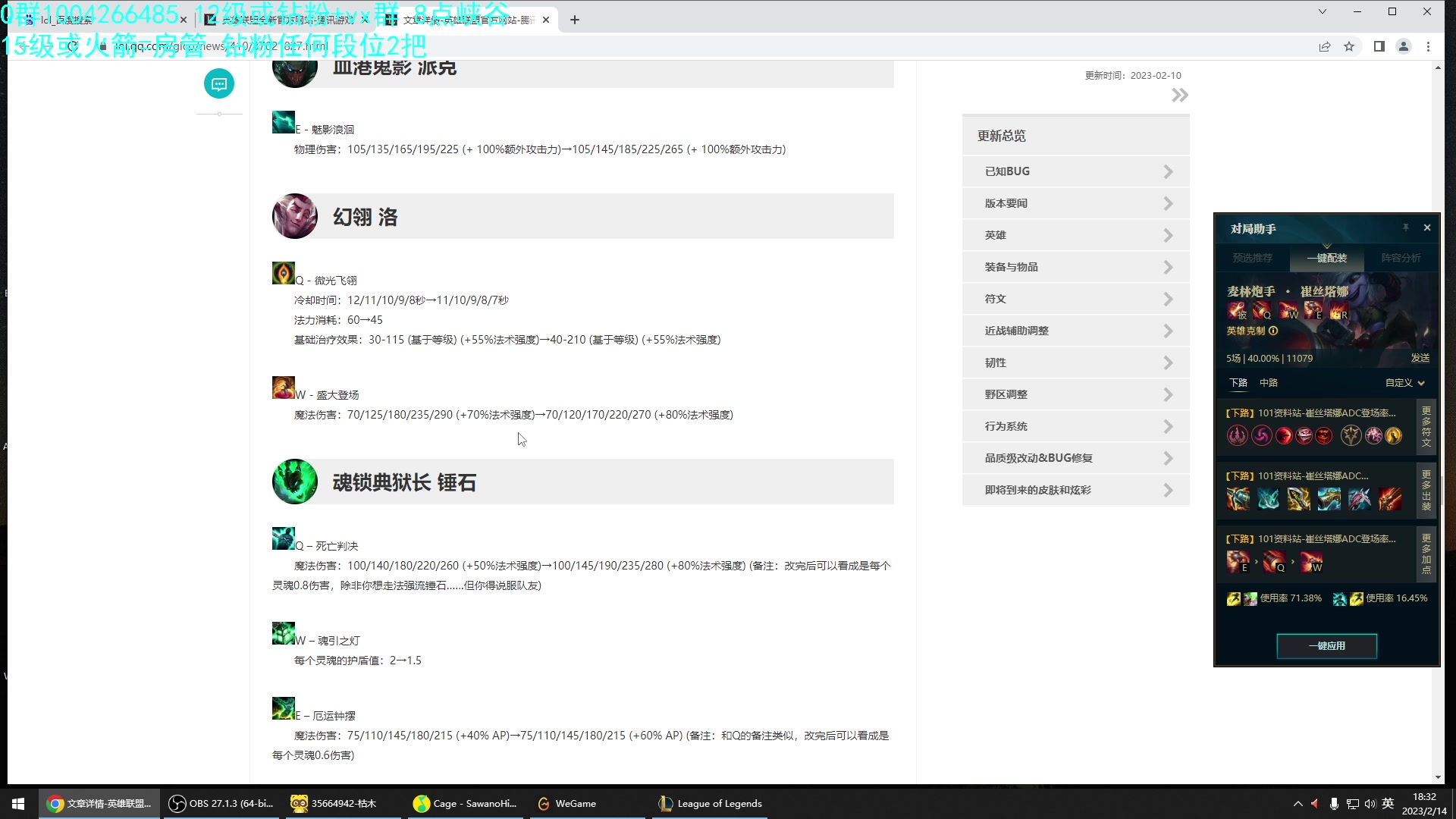Click Tristana passive ability icon
The width and height of the screenshot is (1456, 819).
pyautogui.click(x=1237, y=310)
